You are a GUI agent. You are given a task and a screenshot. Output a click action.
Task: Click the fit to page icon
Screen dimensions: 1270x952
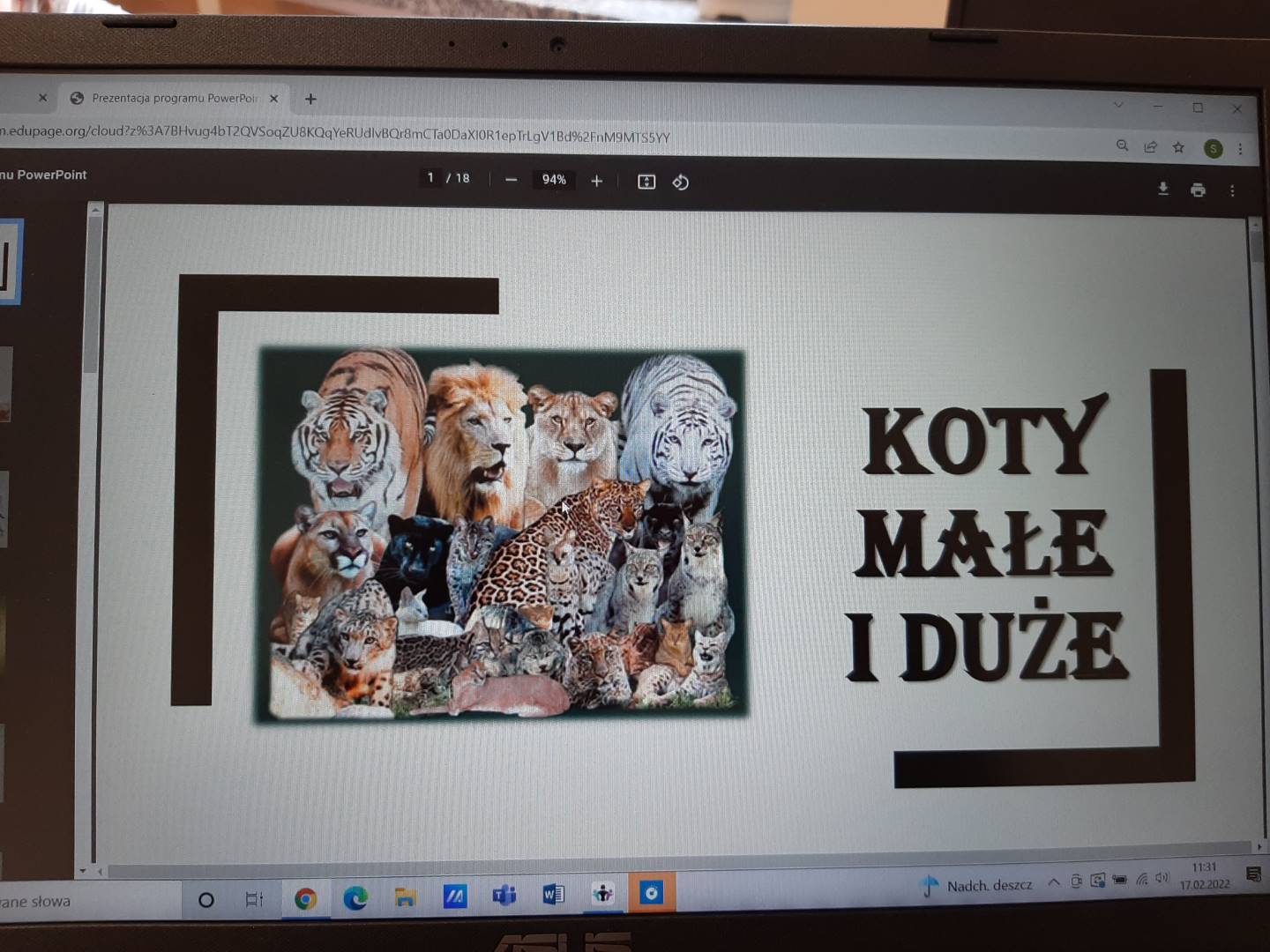[x=646, y=182]
